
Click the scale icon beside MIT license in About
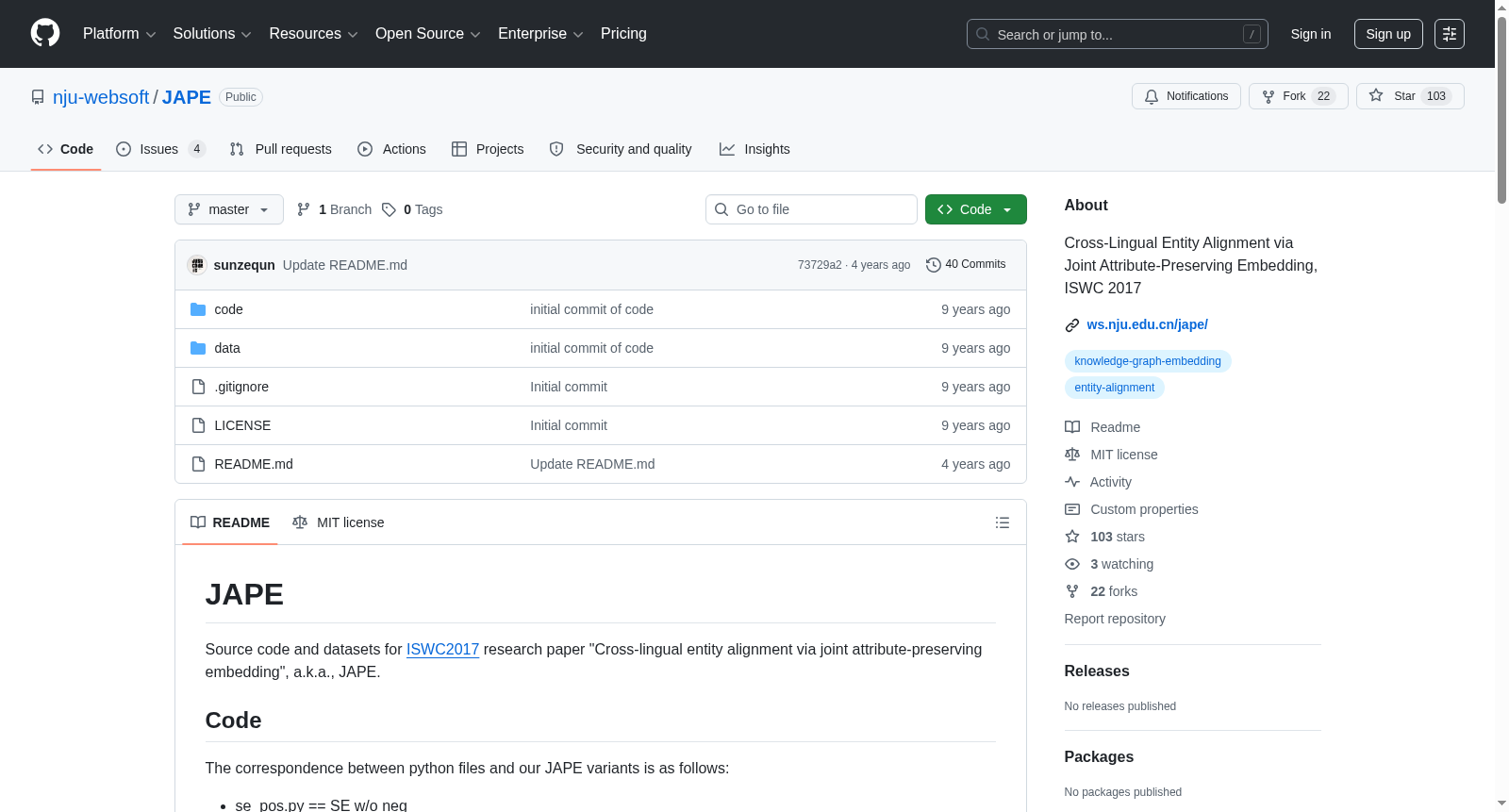1072,455
